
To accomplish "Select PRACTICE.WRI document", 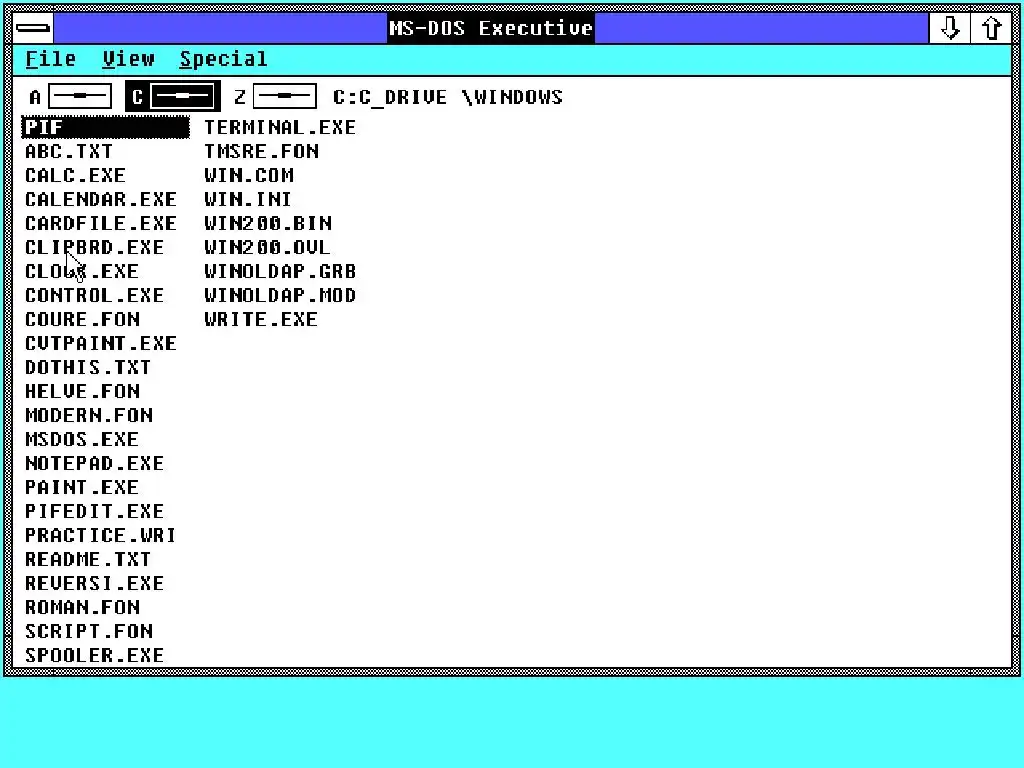I will coord(101,536).
